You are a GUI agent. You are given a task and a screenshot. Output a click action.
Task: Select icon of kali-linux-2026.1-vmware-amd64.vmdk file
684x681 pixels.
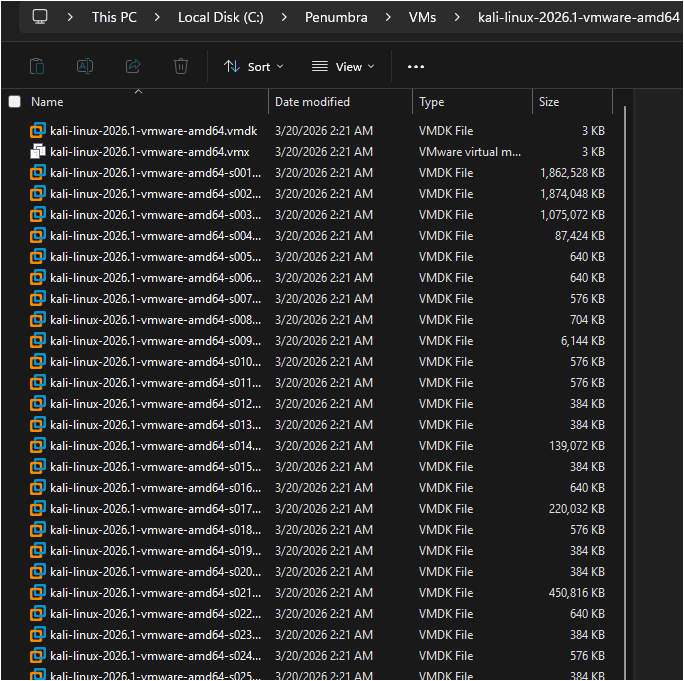coord(38,130)
